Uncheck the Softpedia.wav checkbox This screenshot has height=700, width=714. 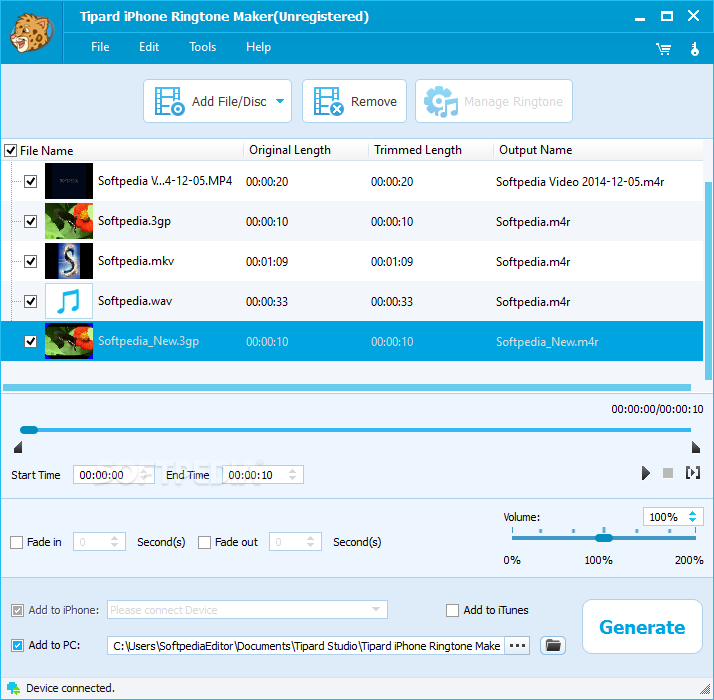(31, 301)
